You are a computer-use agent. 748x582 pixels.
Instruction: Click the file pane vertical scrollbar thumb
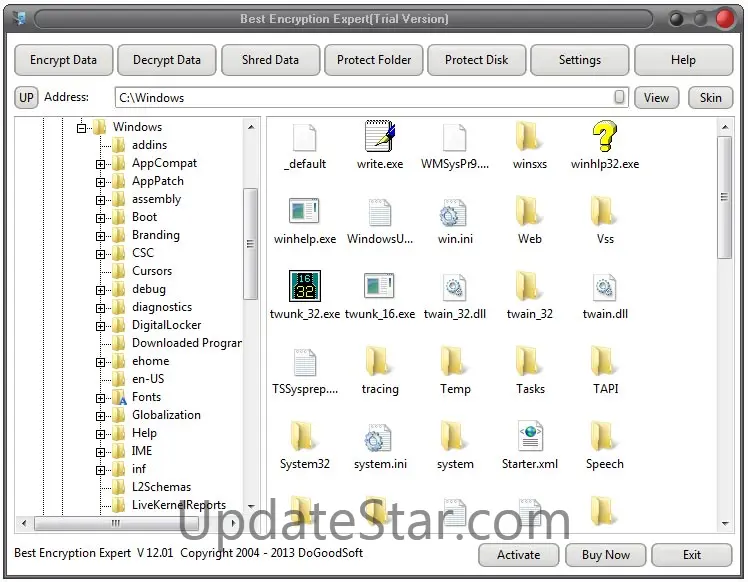coord(724,197)
